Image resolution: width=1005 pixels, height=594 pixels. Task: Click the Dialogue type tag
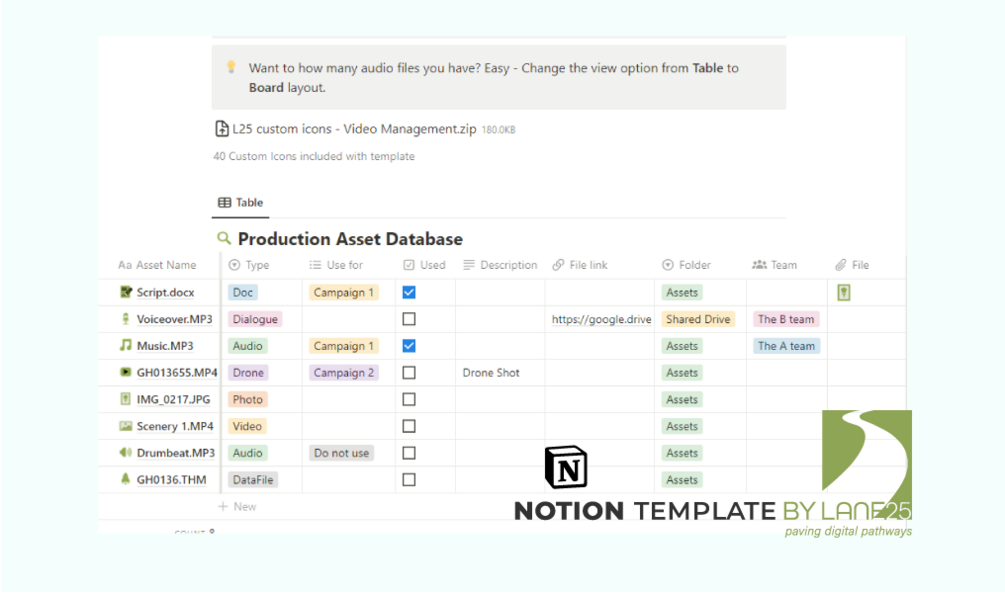[255, 319]
